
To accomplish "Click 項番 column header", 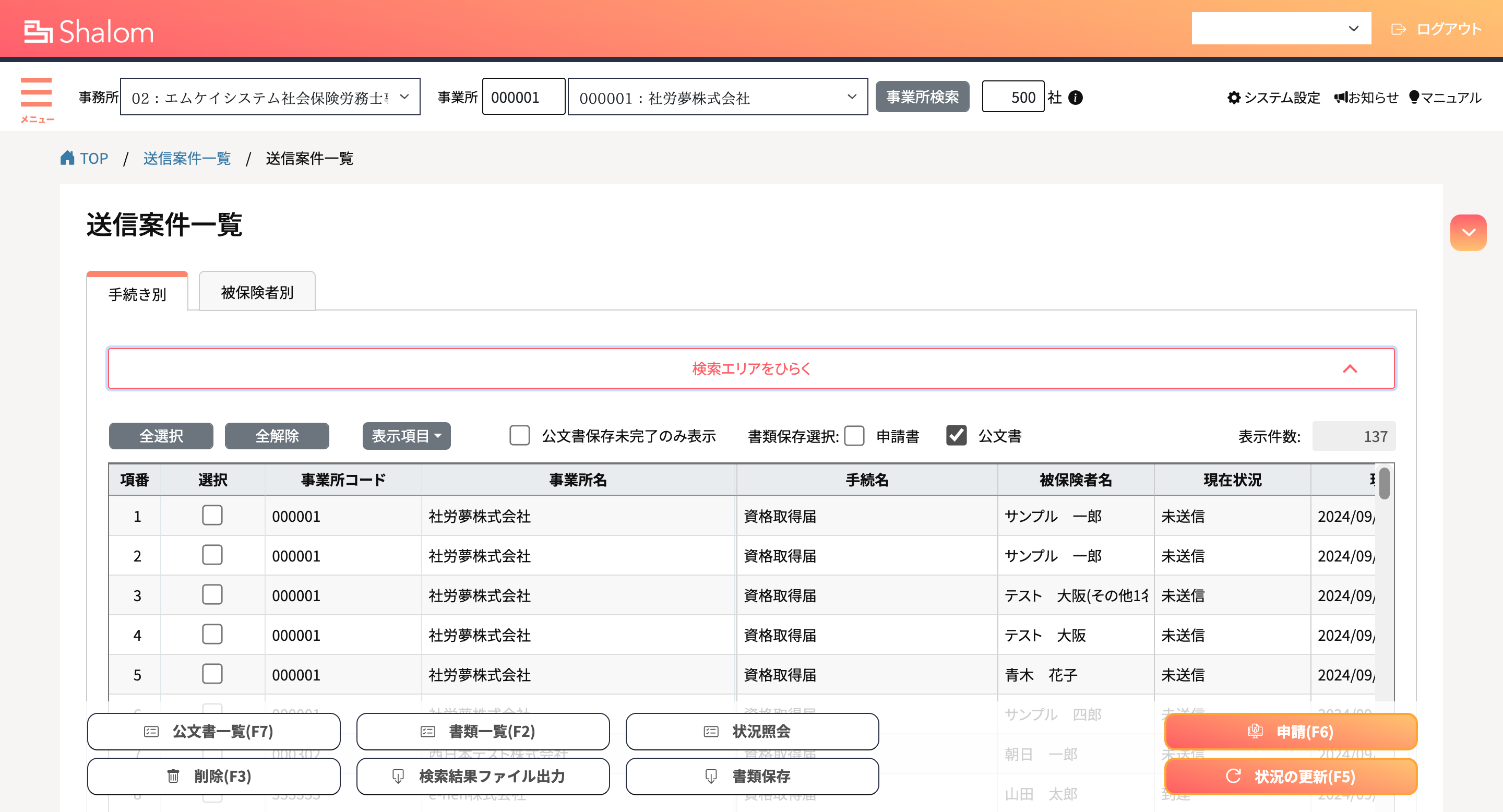I will 135,480.
